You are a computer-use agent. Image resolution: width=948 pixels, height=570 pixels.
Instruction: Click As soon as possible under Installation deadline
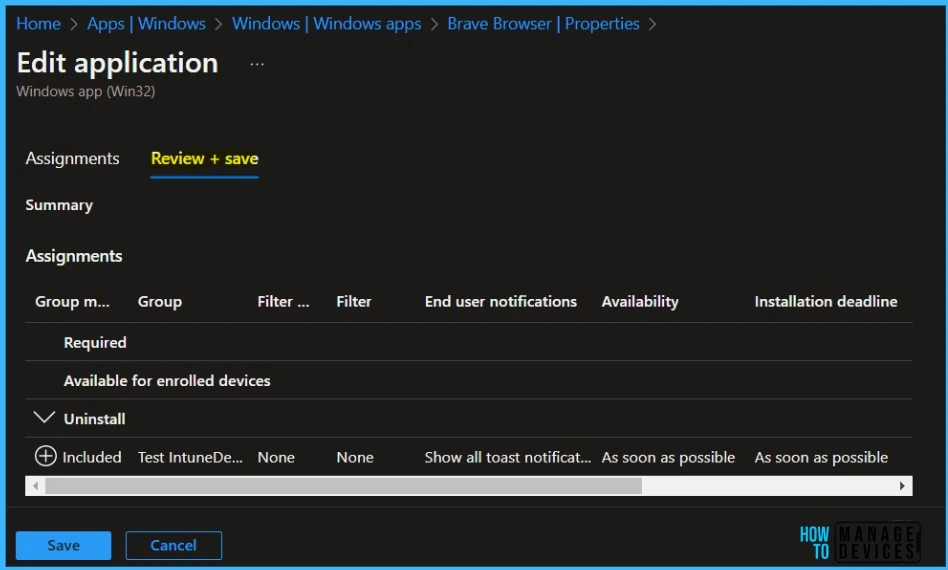click(x=821, y=457)
